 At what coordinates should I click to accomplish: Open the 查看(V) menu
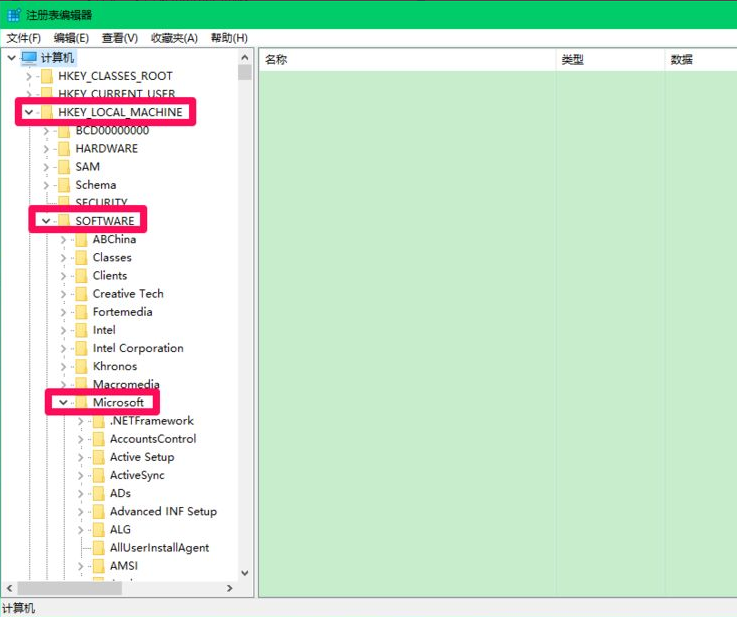pos(119,38)
